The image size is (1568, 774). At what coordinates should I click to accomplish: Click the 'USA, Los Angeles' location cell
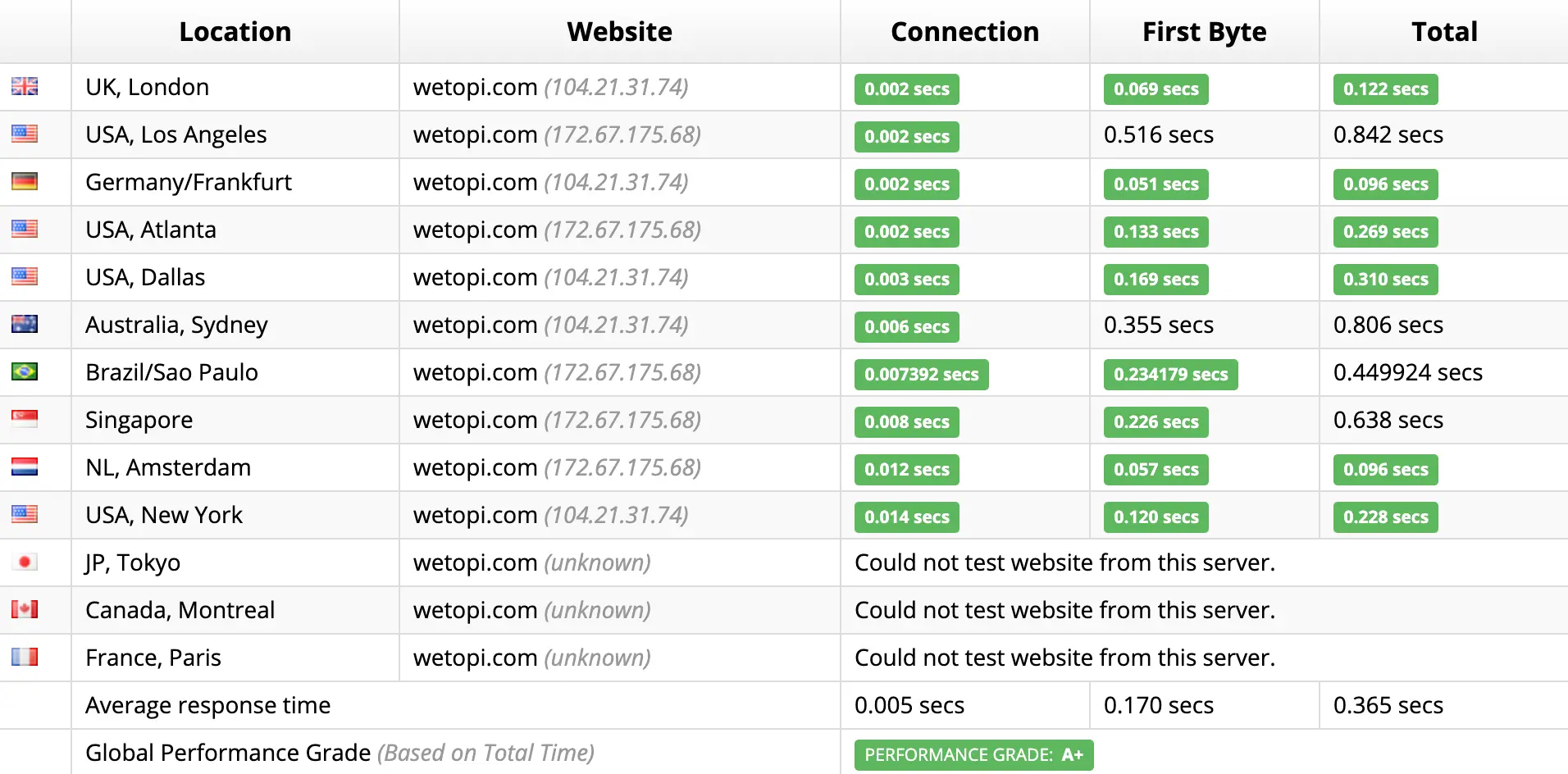pos(235,134)
